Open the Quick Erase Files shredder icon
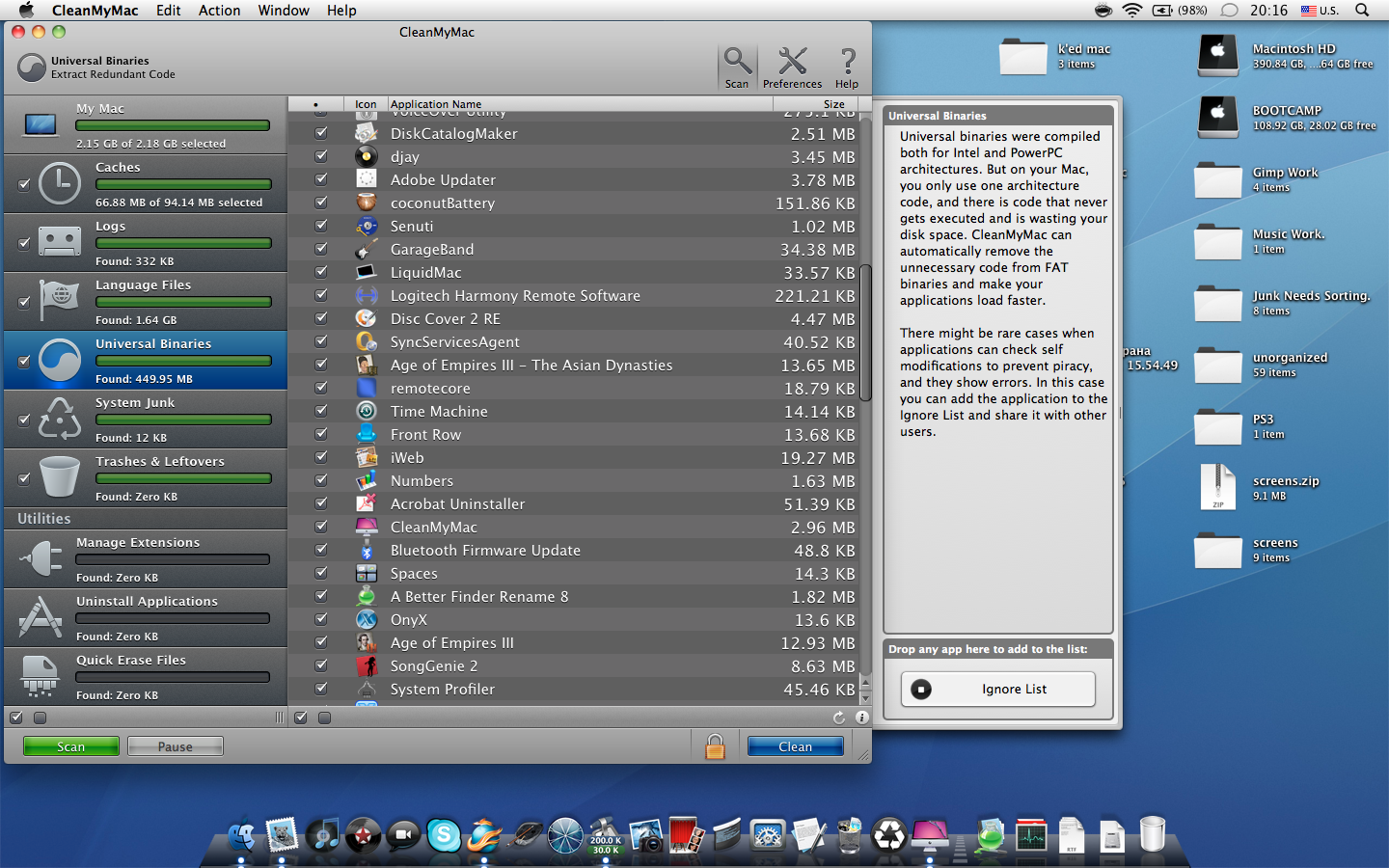The image size is (1389, 868). click(x=41, y=676)
